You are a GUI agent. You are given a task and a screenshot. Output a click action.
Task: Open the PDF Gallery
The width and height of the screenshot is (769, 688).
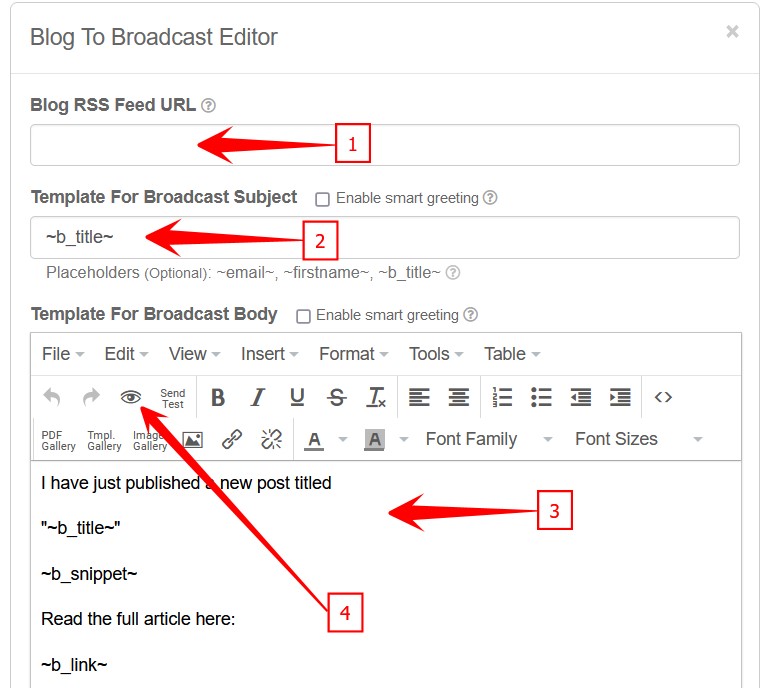coord(58,440)
